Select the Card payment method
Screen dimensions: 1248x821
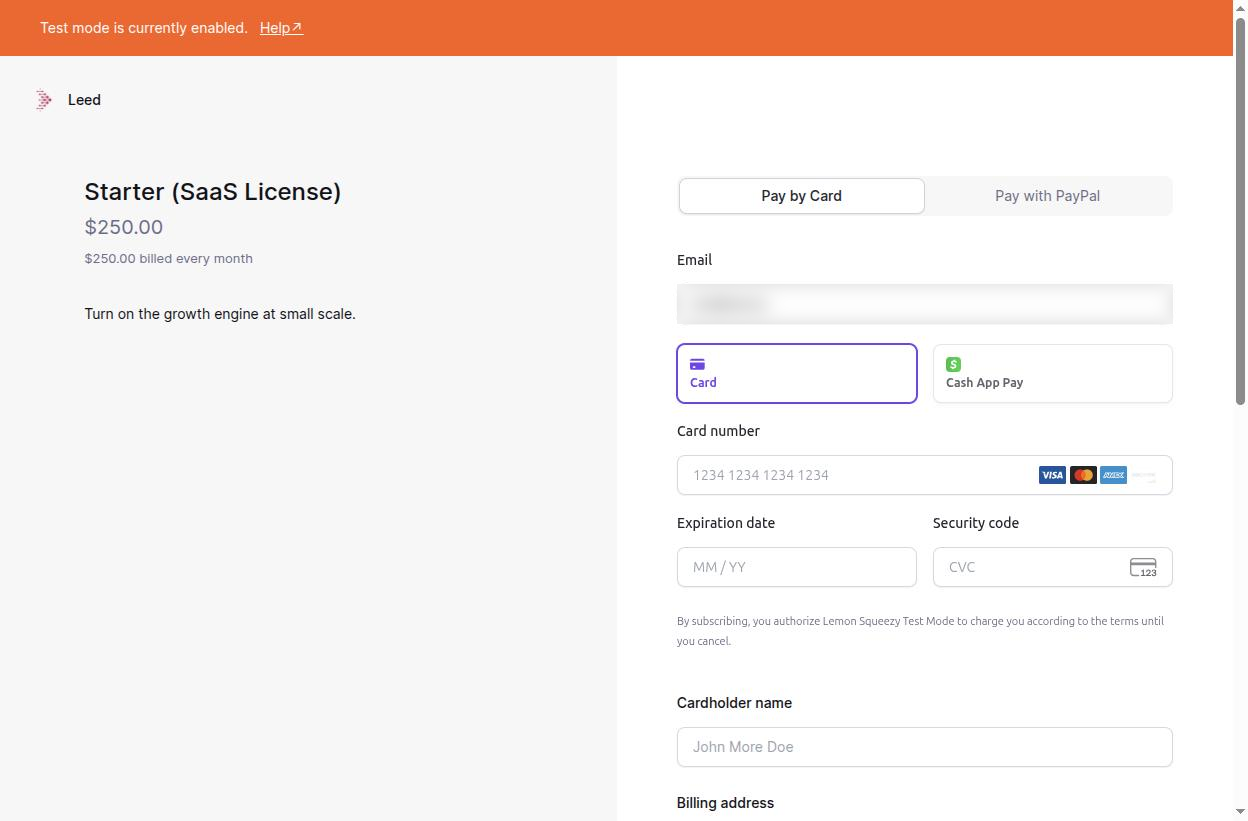coord(797,373)
